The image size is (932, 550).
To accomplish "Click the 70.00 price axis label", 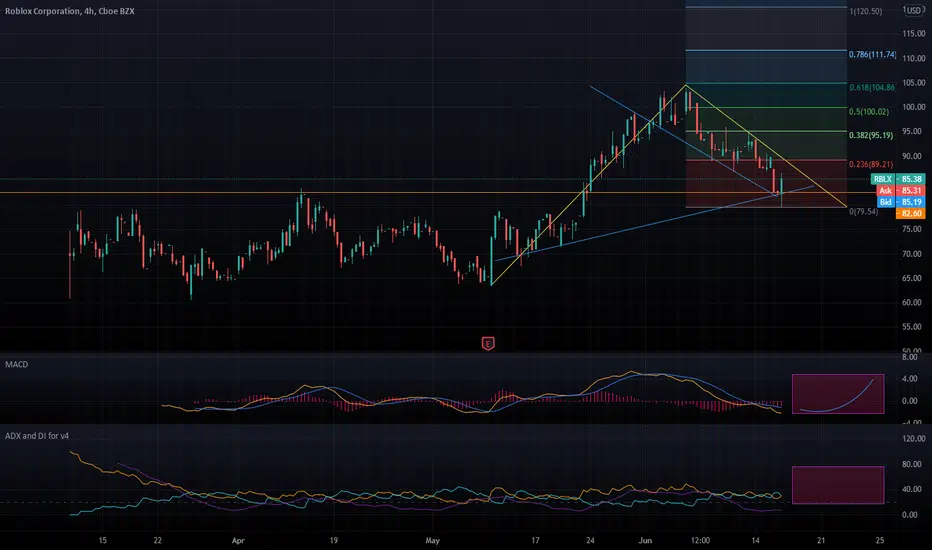I will click(914, 254).
